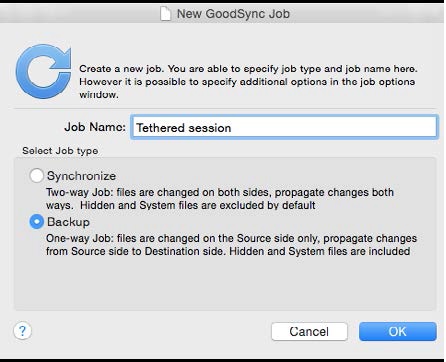Click the One-way Job description text
This screenshot has width=446, height=362.
[x=231, y=245]
